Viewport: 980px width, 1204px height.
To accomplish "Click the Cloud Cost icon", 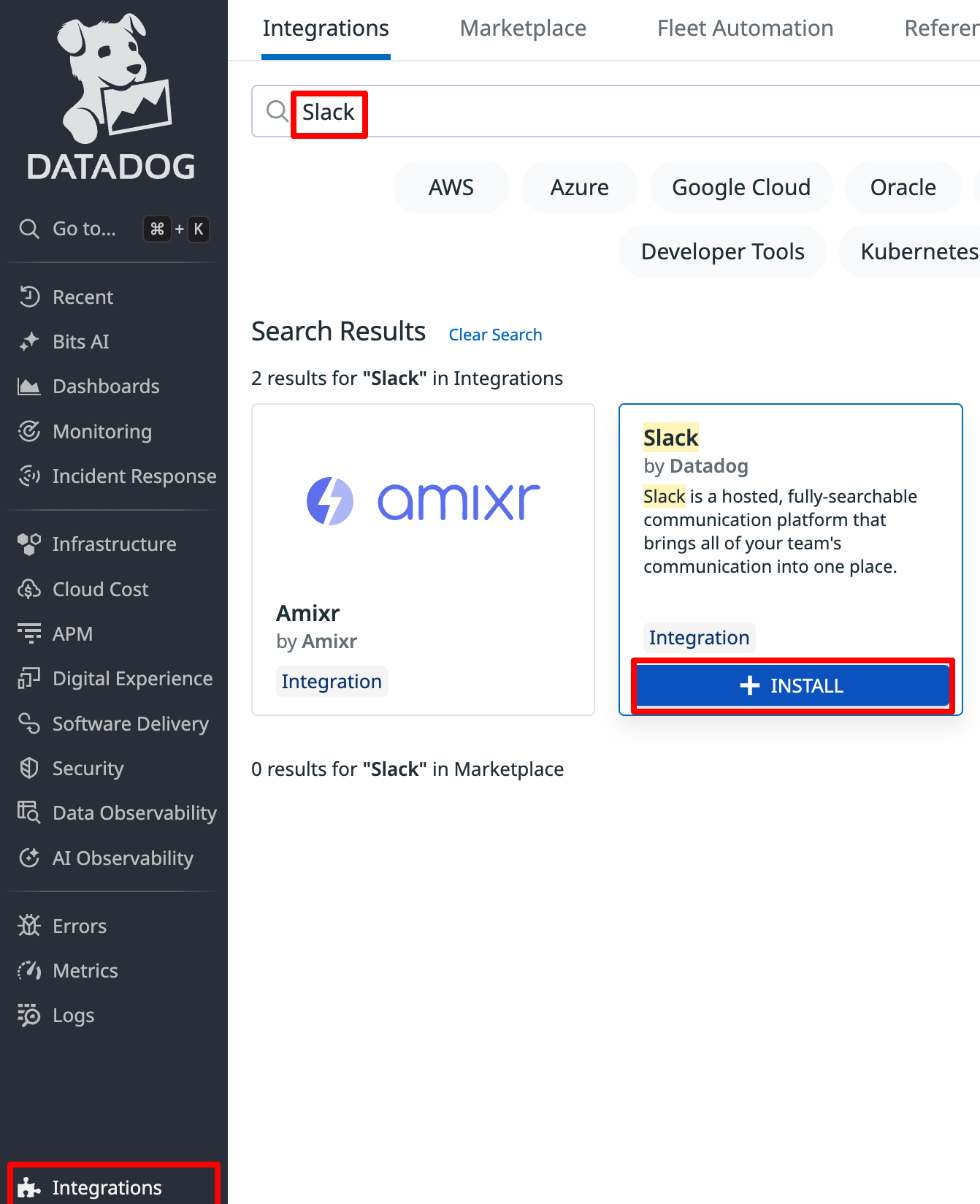I will pyautogui.click(x=29, y=589).
